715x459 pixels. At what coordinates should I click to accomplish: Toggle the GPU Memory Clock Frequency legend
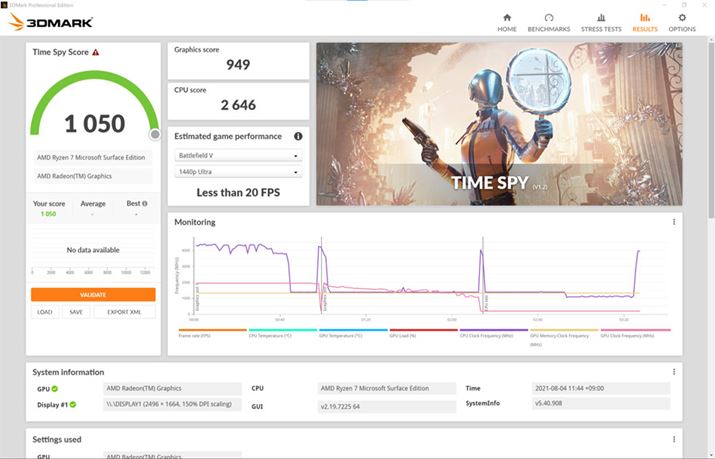564,337
